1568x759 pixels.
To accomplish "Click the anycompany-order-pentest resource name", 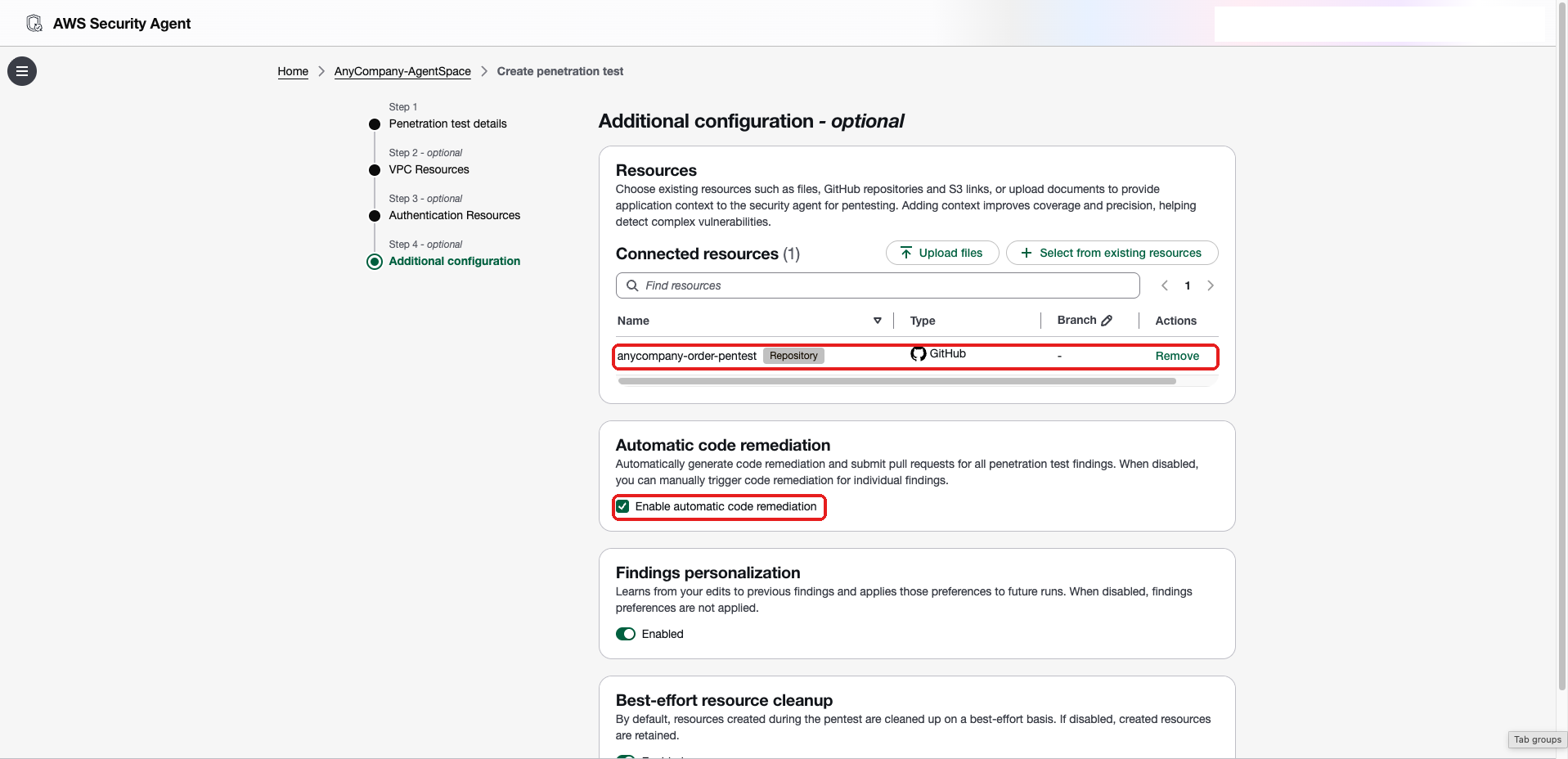I will pyautogui.click(x=686, y=356).
